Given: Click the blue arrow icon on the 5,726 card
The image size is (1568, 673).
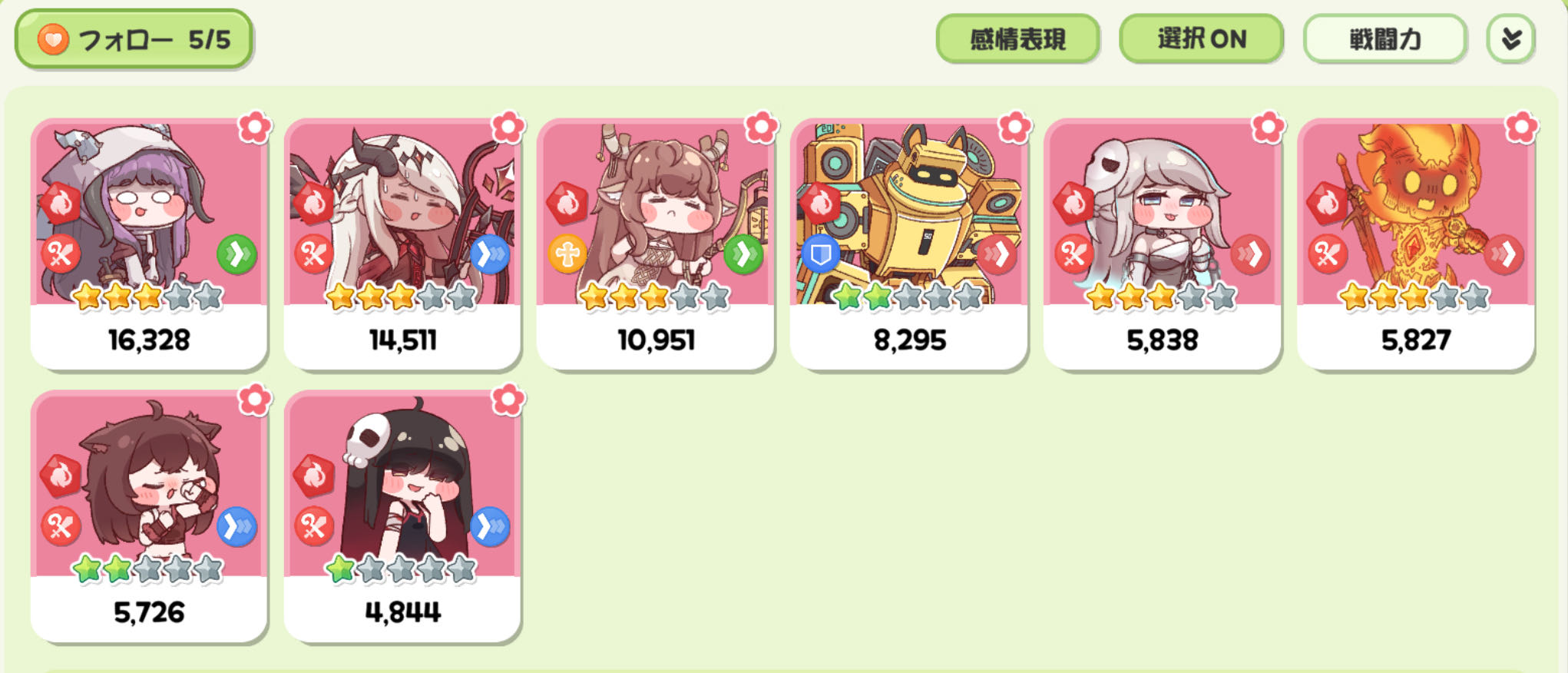Looking at the screenshot, I should click(237, 526).
